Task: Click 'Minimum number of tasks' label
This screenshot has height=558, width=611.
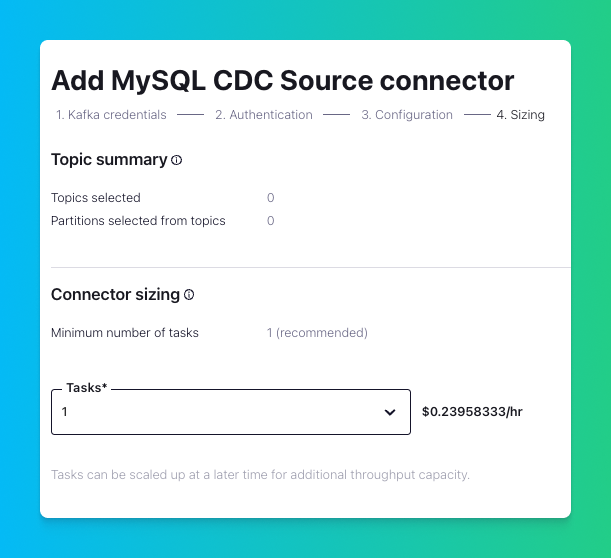Action: point(125,333)
